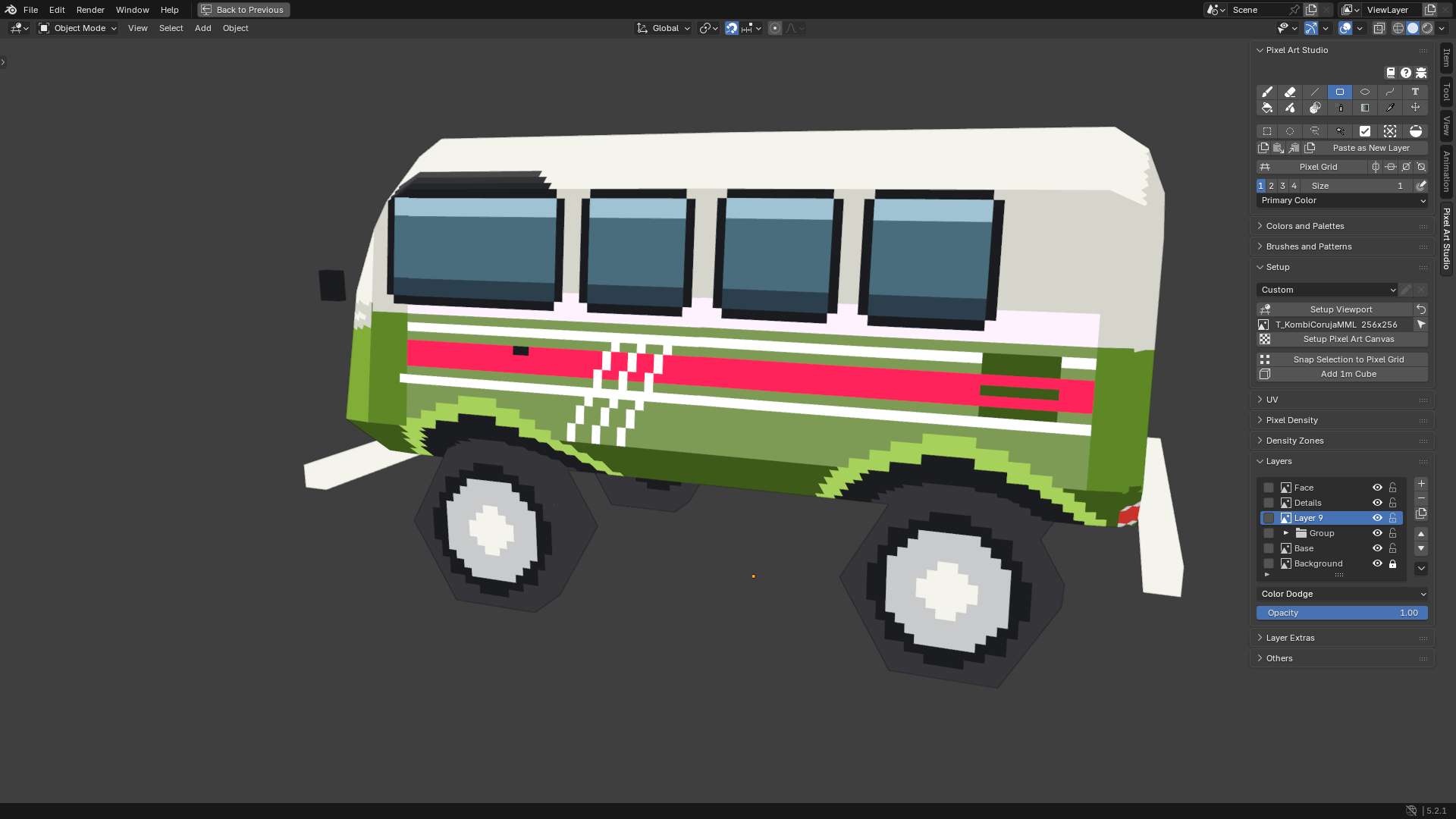Open the Object Mode dropdown
The height and width of the screenshot is (819, 1456).
(77, 28)
